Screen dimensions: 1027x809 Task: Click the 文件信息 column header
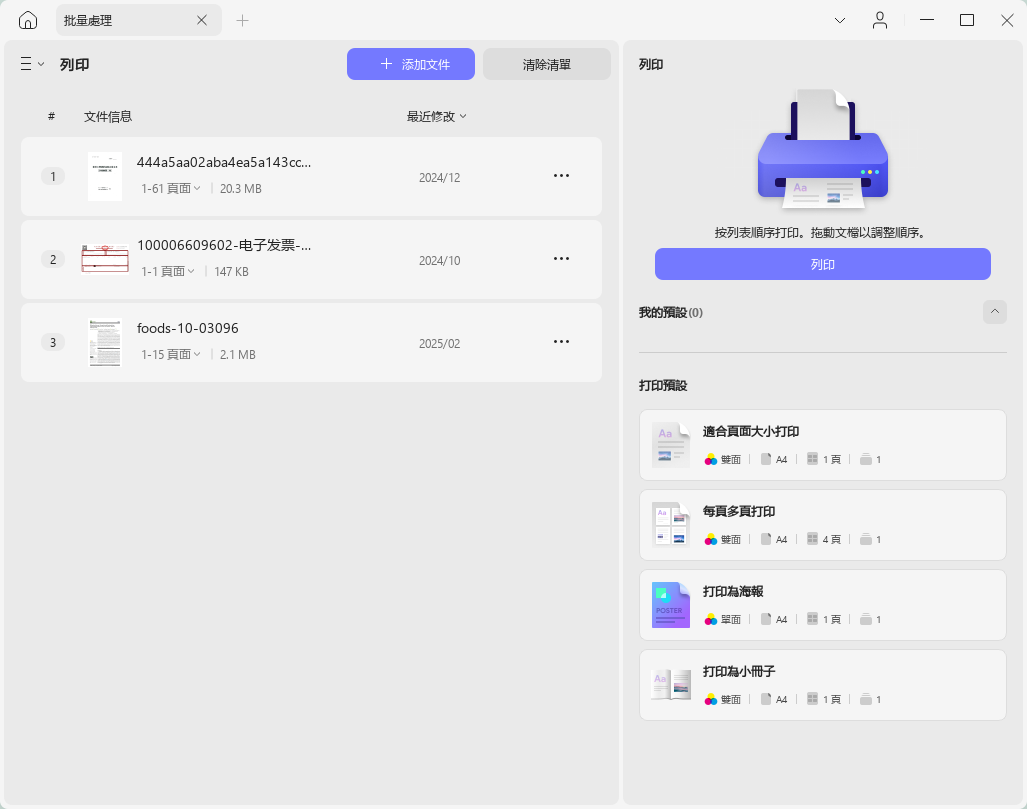coord(108,117)
